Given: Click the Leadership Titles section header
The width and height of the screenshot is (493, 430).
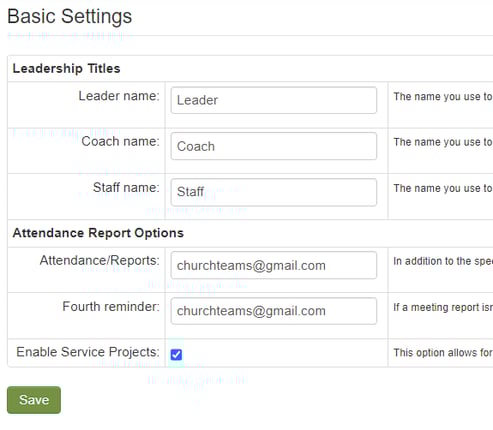Looking at the screenshot, I should coord(66,68).
